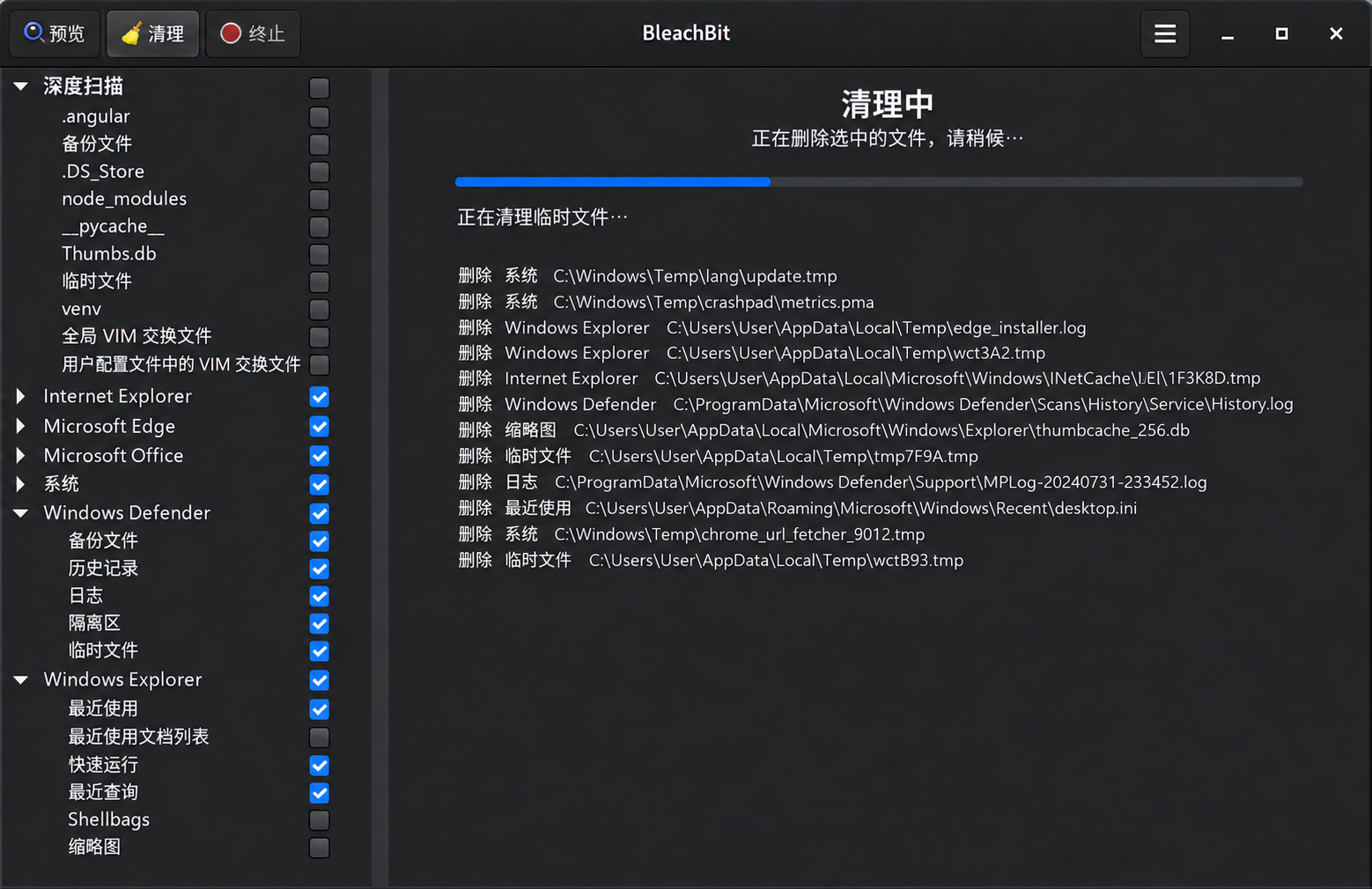Image resolution: width=1372 pixels, height=889 pixels.
Task: Open the hamburger menu
Action: (1165, 33)
